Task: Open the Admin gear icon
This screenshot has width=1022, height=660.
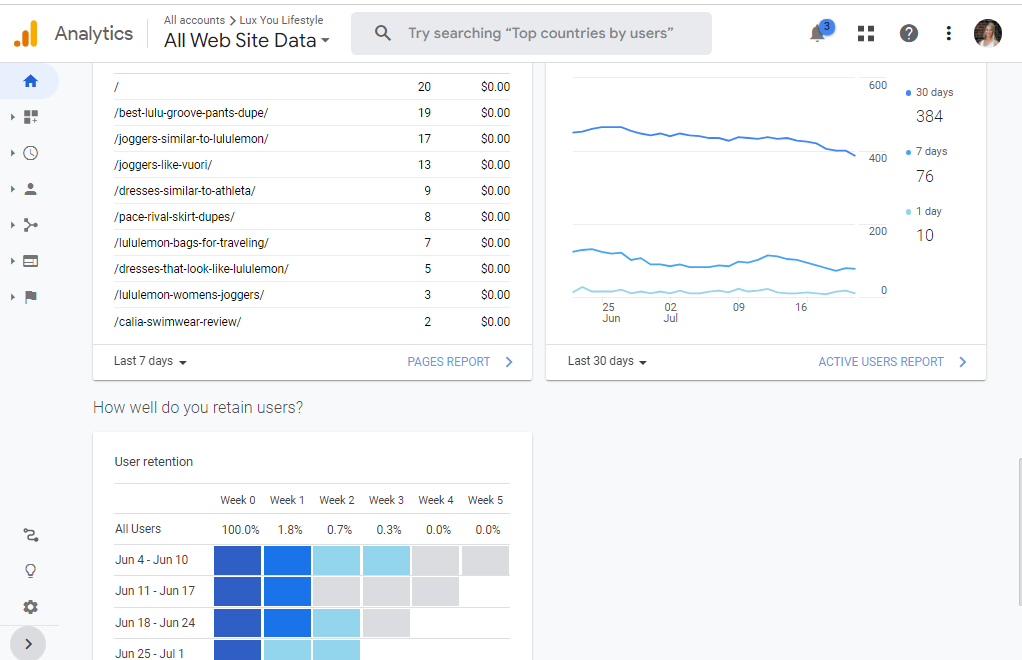Action: [31, 607]
